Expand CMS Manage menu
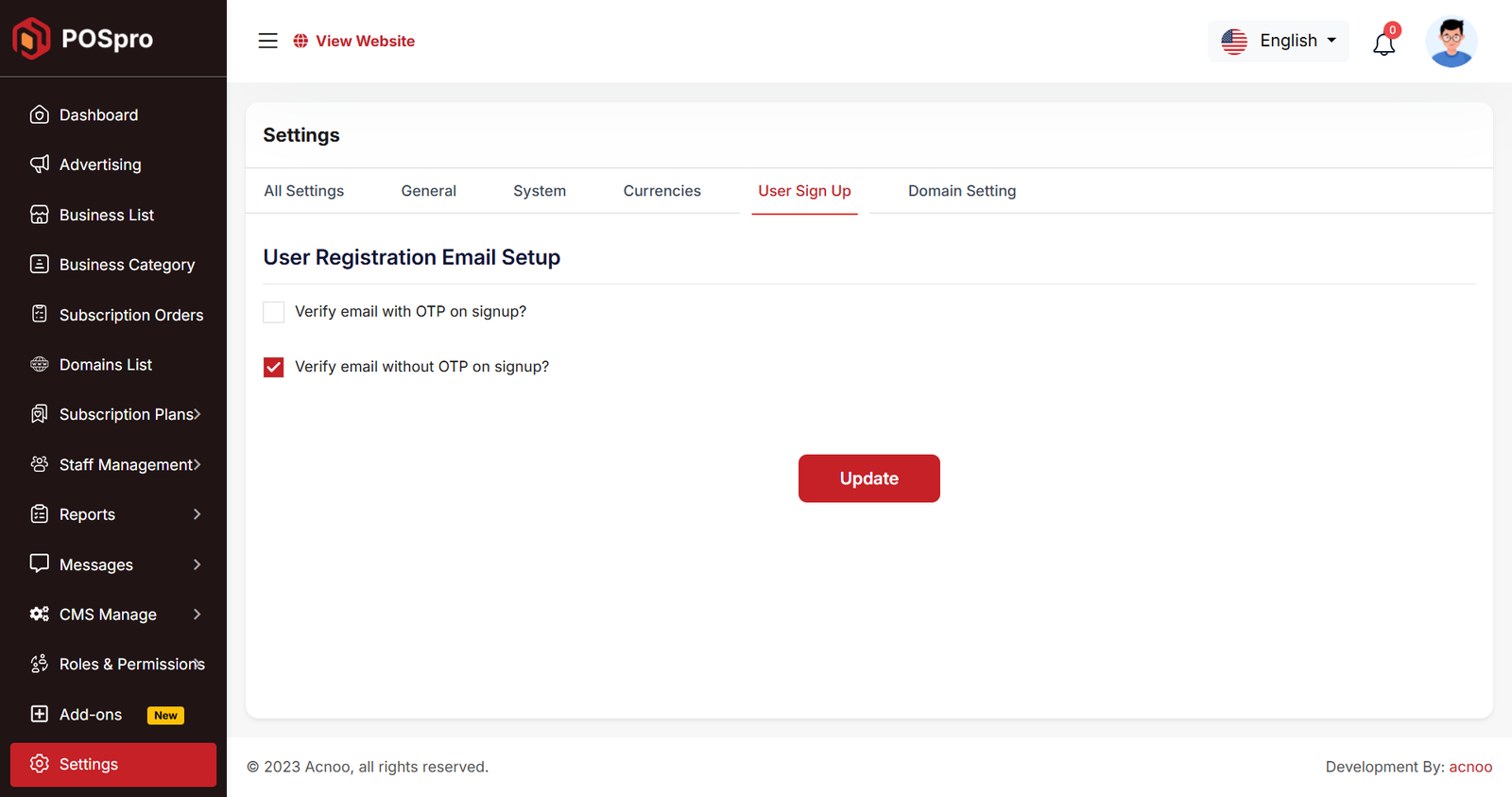This screenshot has width=1512, height=797. click(197, 615)
